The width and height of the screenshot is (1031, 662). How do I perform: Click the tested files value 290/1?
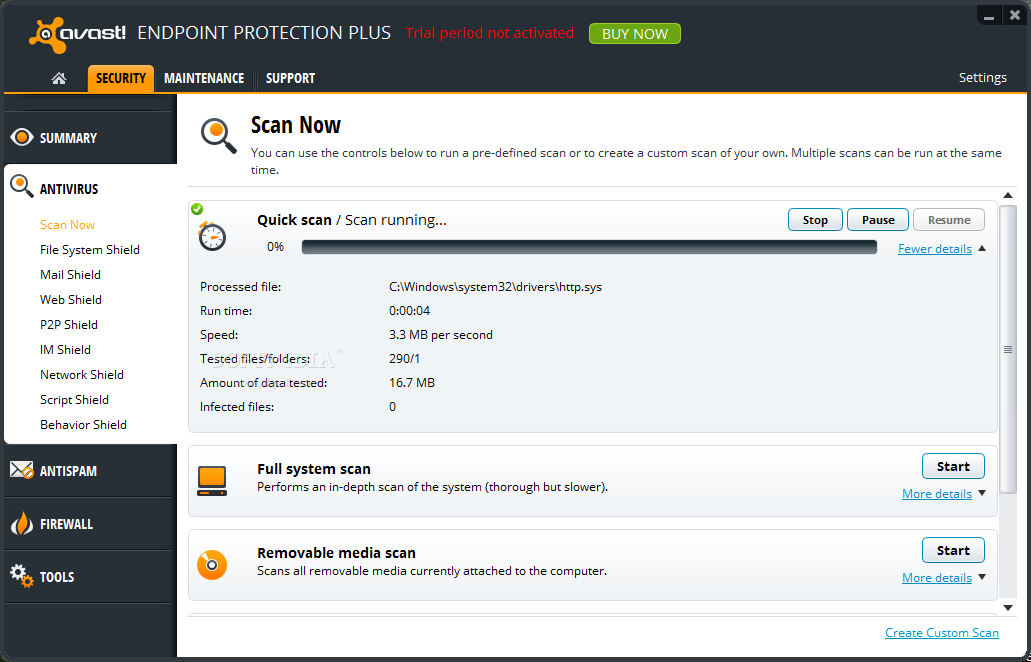pyautogui.click(x=404, y=358)
